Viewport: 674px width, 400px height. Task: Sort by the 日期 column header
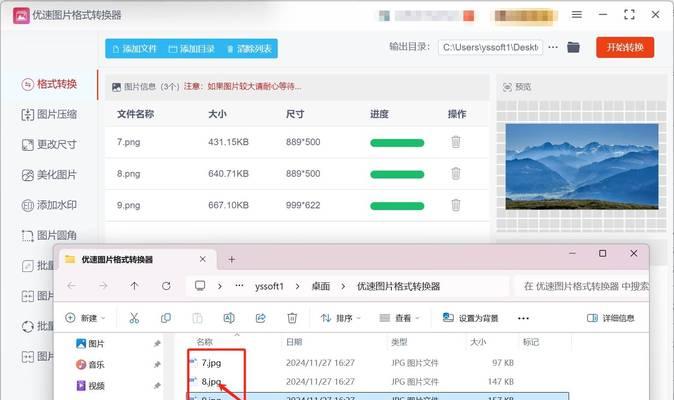coord(294,342)
